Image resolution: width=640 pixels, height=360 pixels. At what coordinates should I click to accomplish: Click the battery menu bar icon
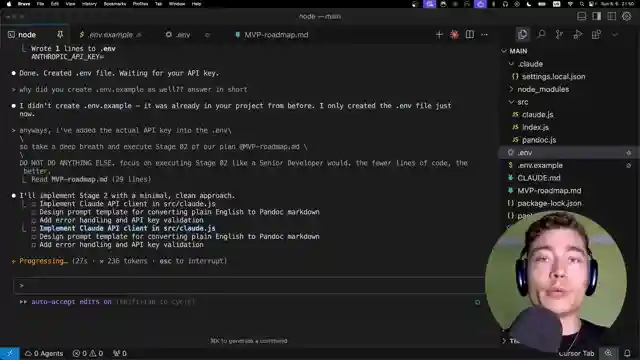pos(542,4)
